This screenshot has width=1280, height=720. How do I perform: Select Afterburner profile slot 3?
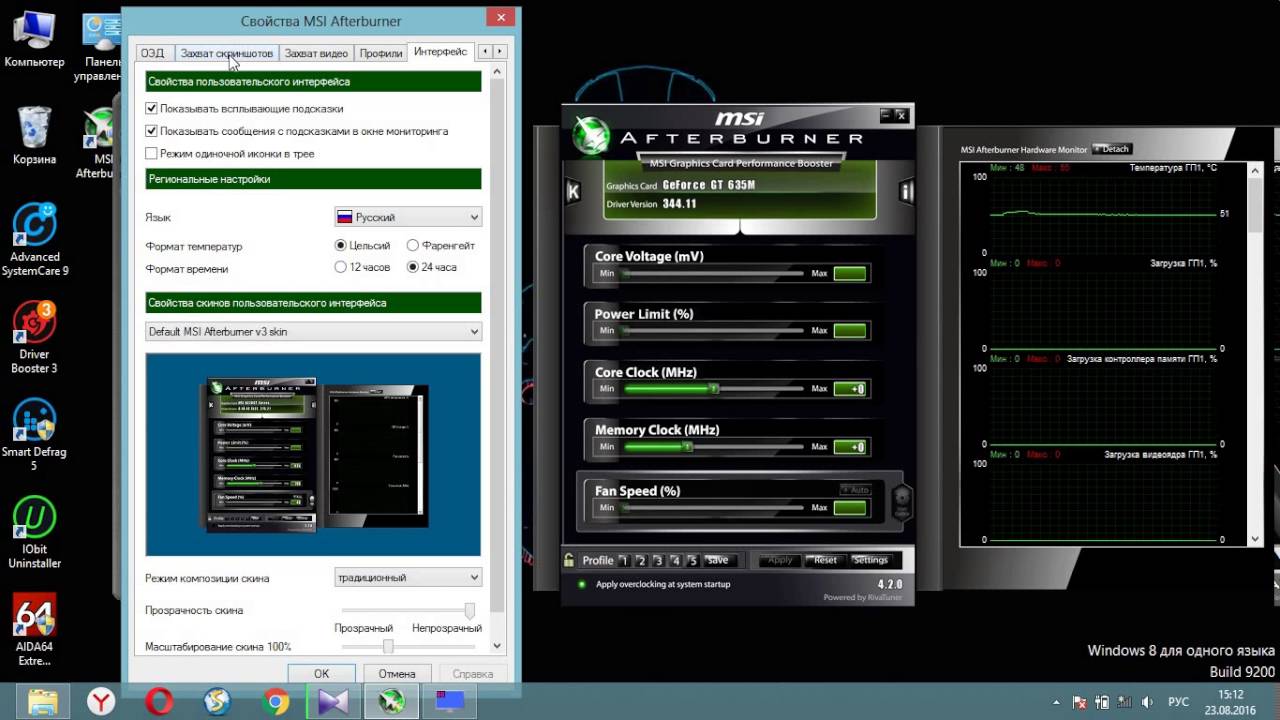coord(659,560)
